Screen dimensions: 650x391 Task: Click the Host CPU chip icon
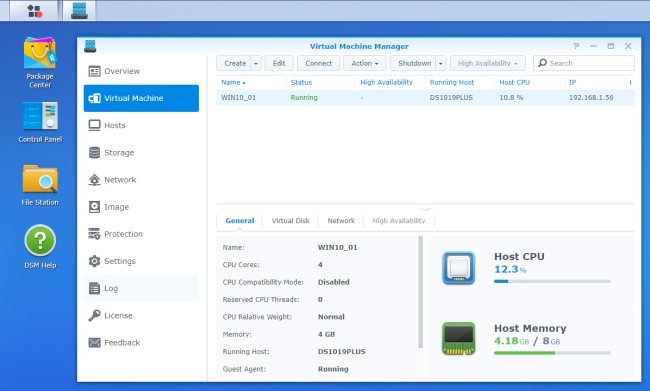[458, 268]
